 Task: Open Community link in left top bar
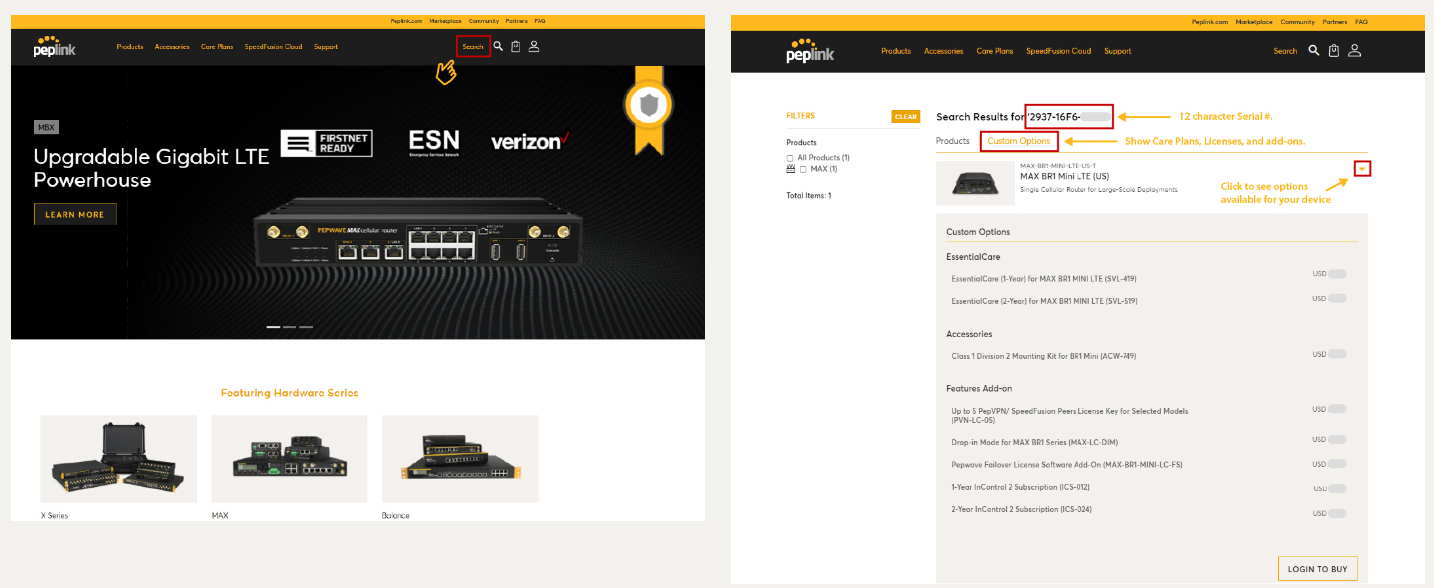[x=484, y=21]
